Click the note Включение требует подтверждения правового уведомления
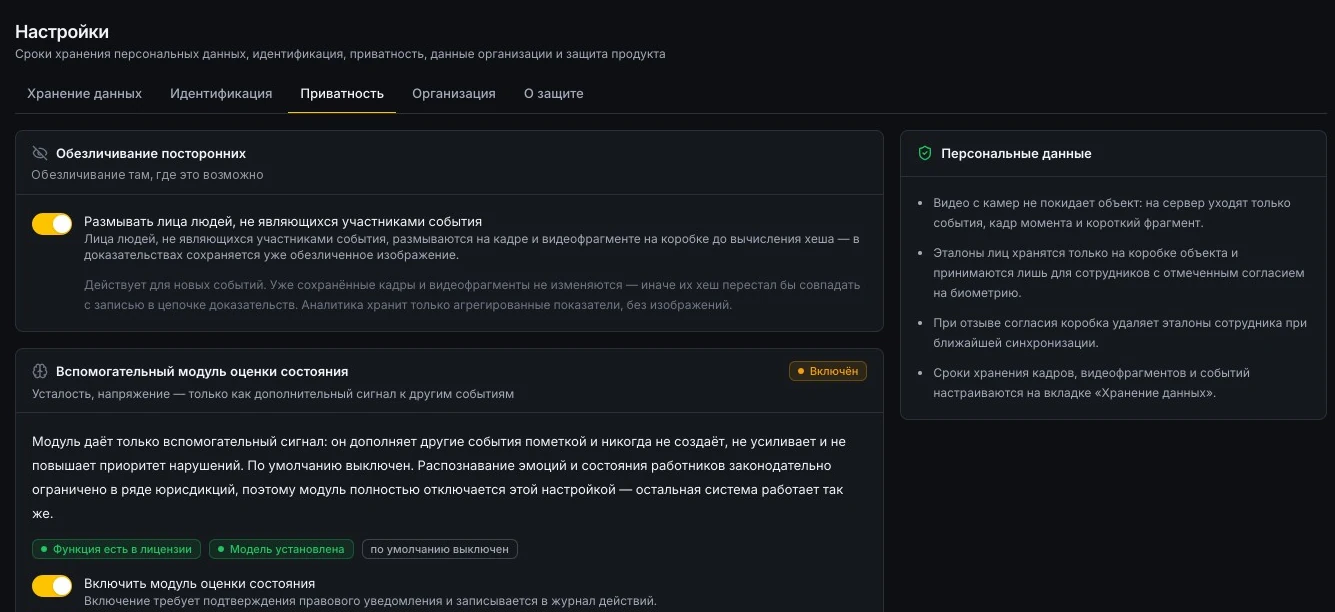 click(370, 601)
